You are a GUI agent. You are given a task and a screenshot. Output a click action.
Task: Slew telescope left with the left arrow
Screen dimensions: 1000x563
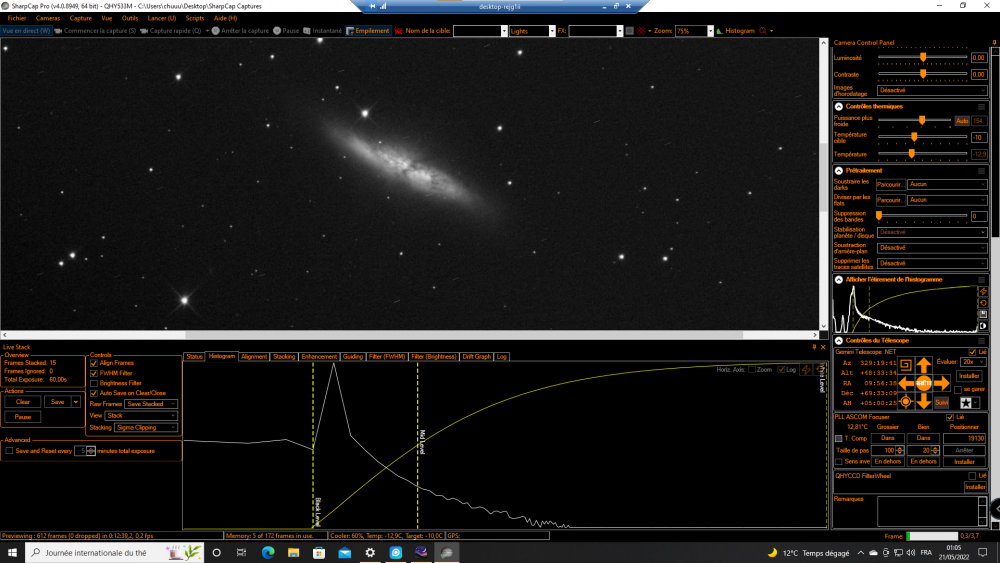tap(906, 383)
